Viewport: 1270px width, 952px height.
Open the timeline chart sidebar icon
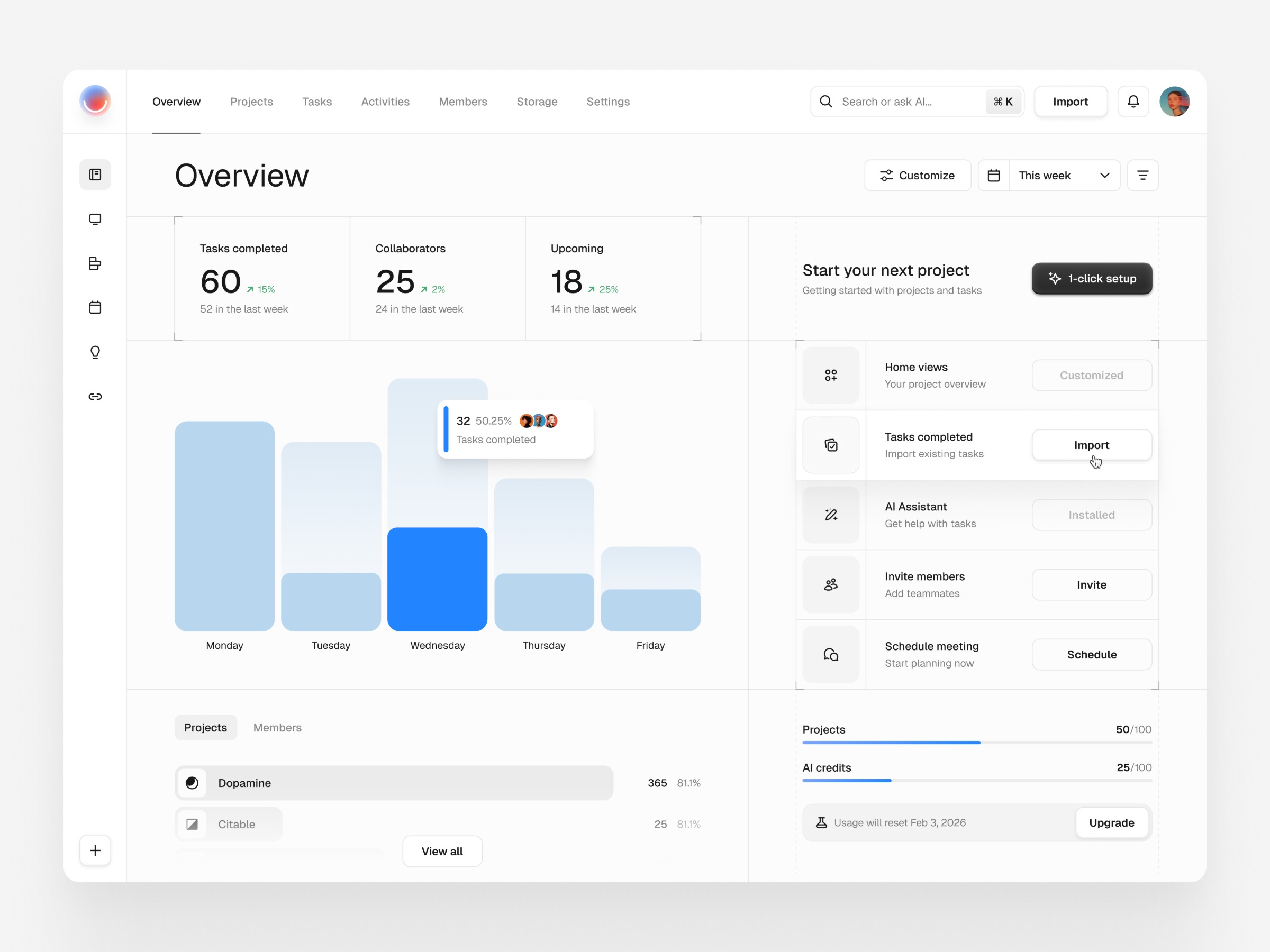(95, 263)
